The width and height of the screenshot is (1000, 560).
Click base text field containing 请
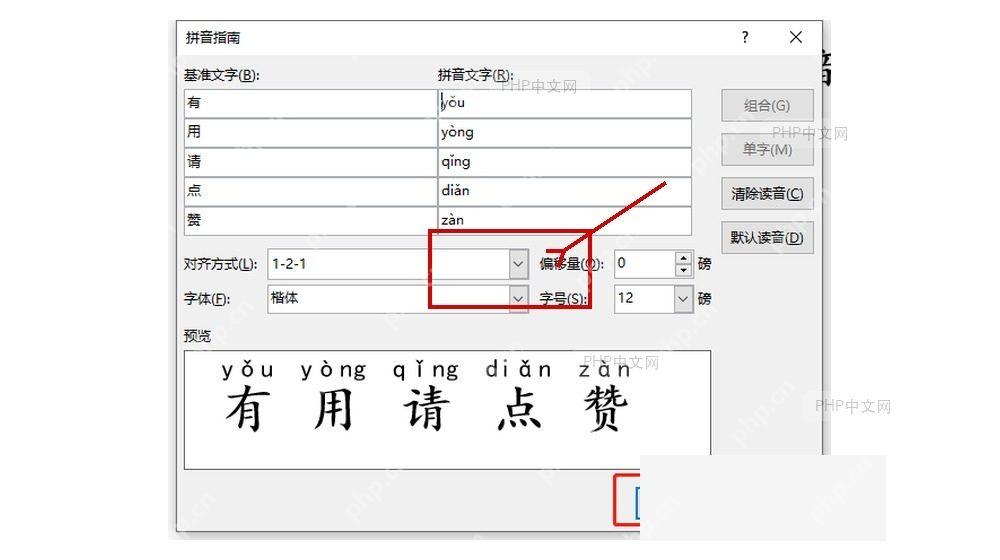point(311,161)
